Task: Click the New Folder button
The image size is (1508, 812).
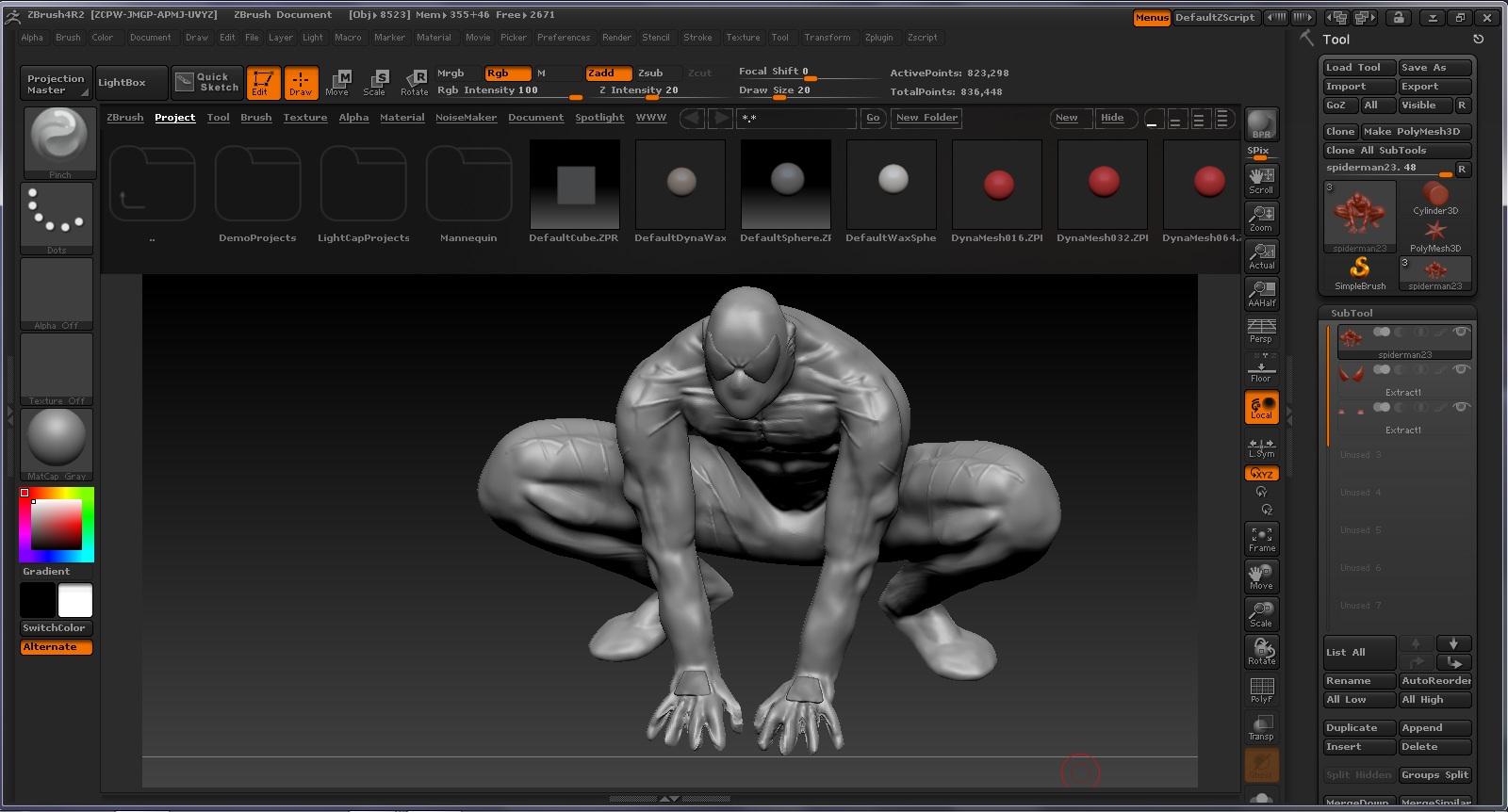Action: (926, 118)
